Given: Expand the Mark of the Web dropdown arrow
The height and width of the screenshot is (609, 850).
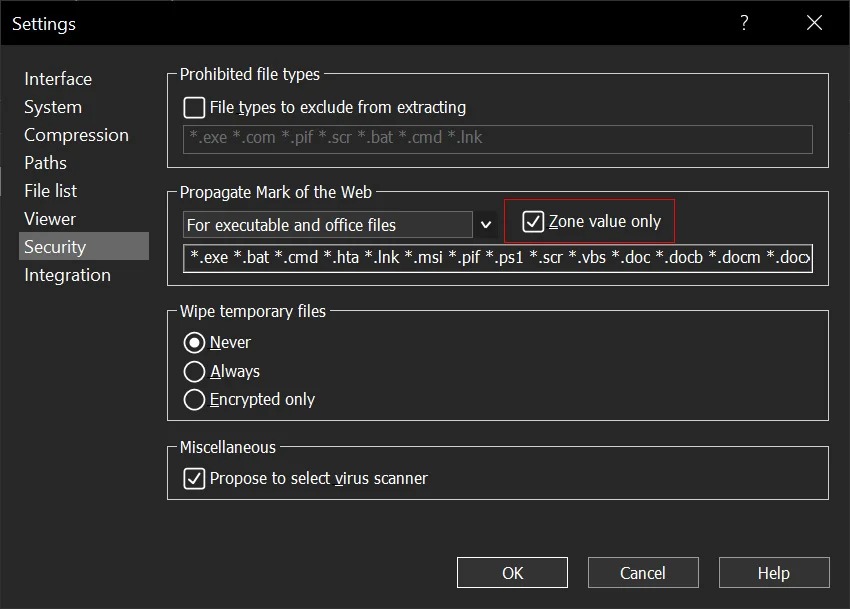Looking at the screenshot, I should coord(486,225).
